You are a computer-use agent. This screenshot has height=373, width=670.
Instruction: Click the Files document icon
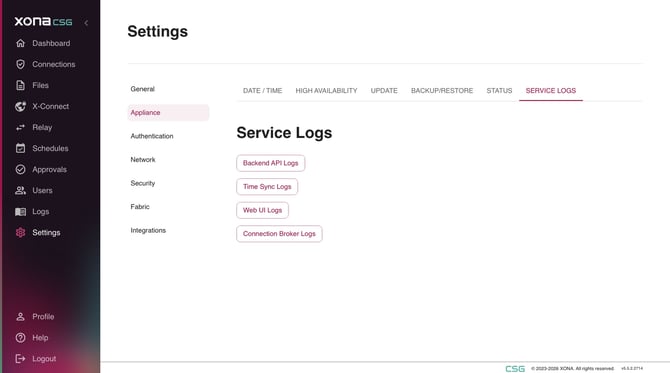20,85
